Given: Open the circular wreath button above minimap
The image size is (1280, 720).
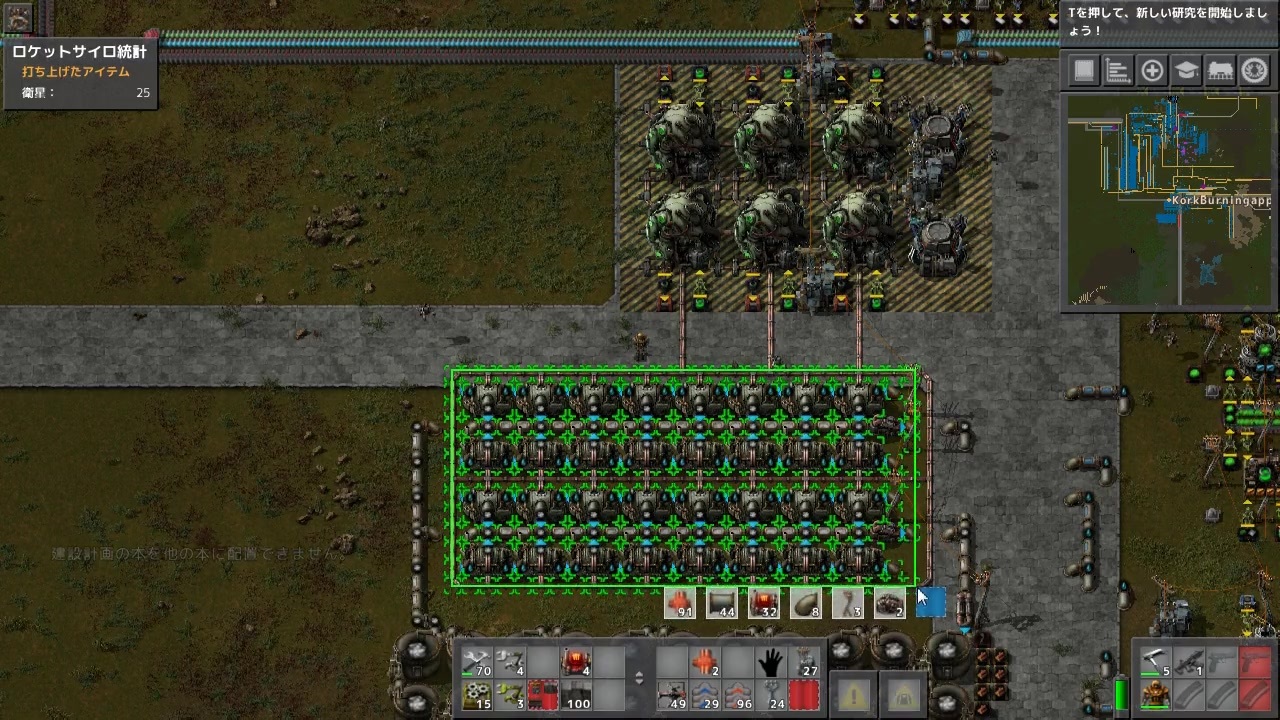Looking at the screenshot, I should (x=1254, y=70).
